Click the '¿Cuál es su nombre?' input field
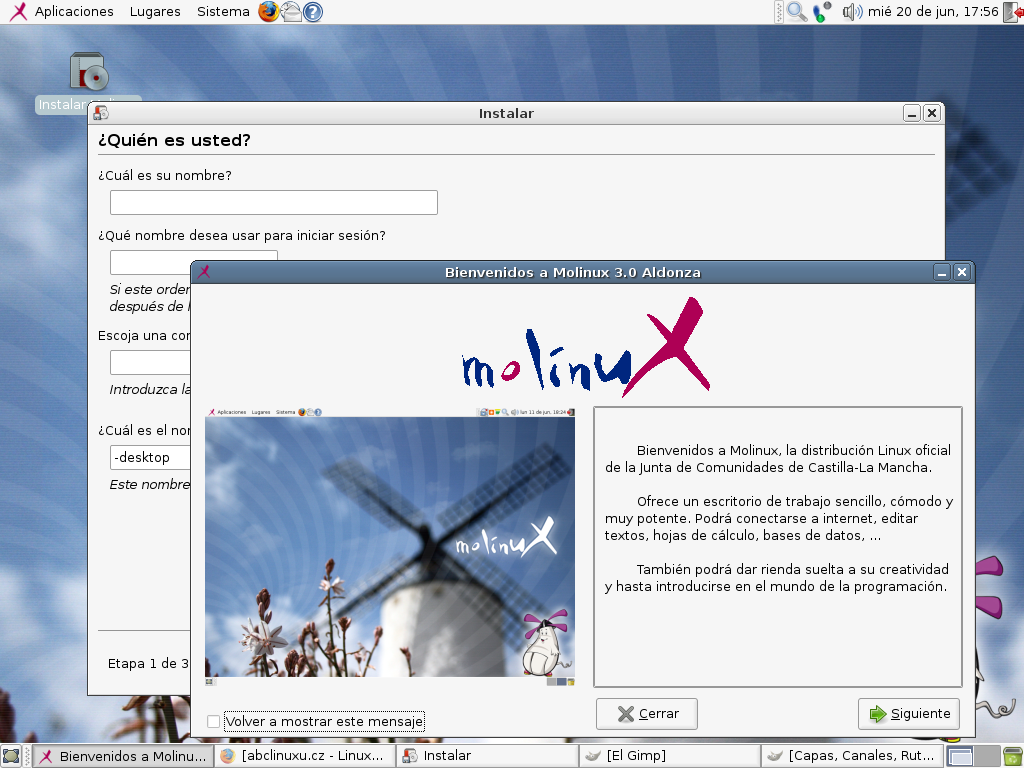The width and height of the screenshot is (1024, 768). [274, 202]
